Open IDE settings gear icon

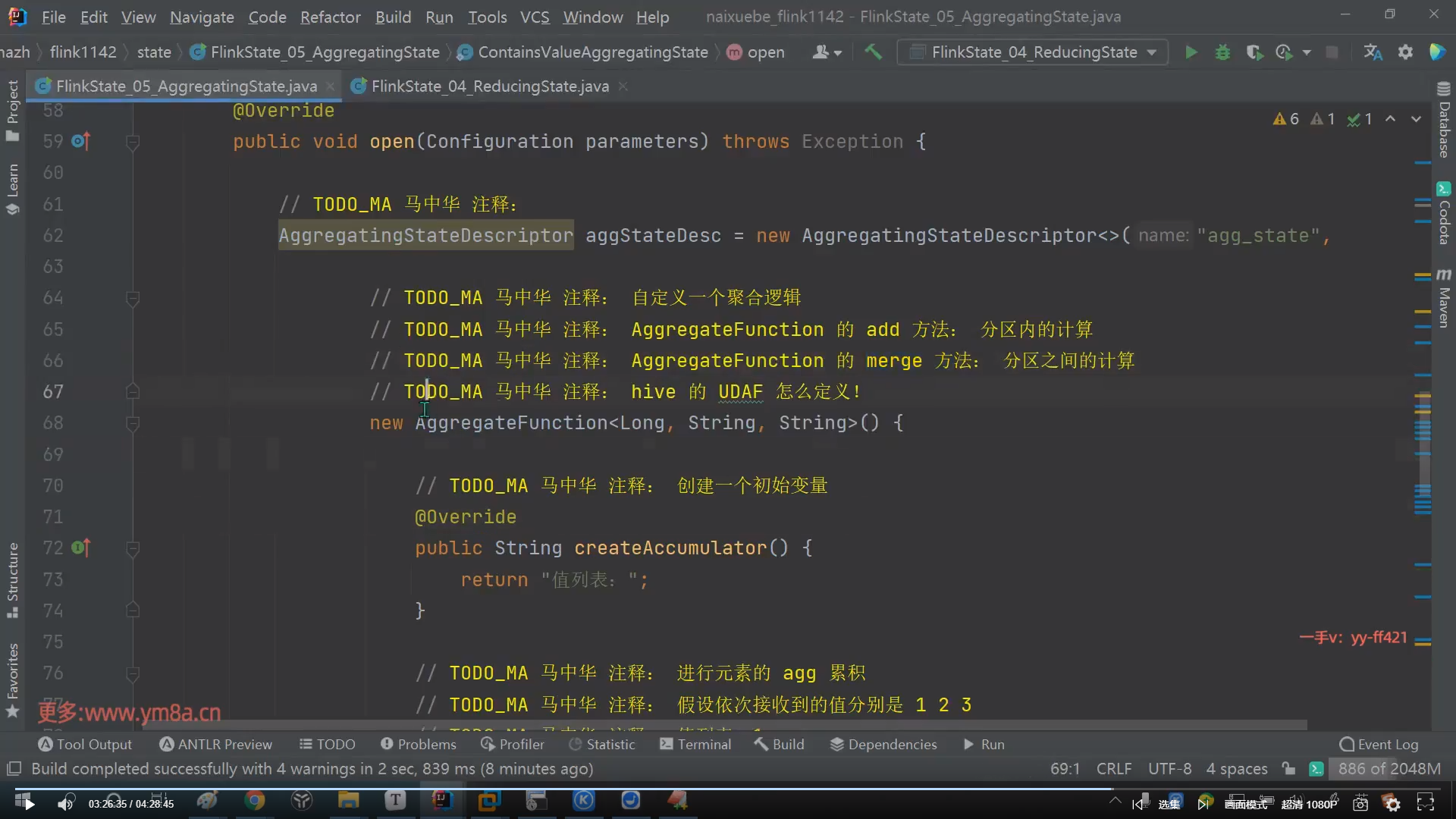pos(1405,52)
